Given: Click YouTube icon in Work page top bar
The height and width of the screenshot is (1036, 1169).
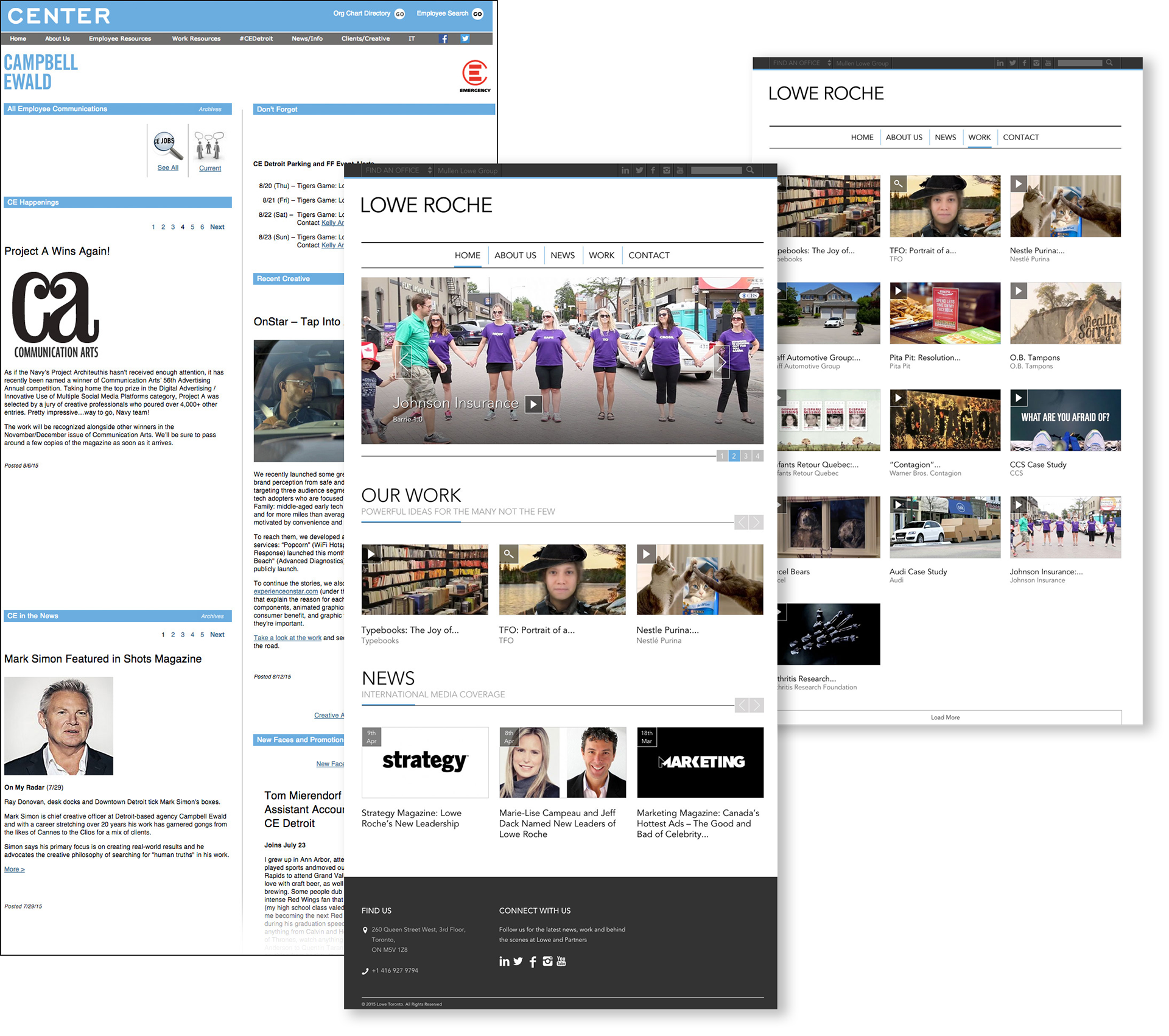Looking at the screenshot, I should pyautogui.click(x=1048, y=63).
